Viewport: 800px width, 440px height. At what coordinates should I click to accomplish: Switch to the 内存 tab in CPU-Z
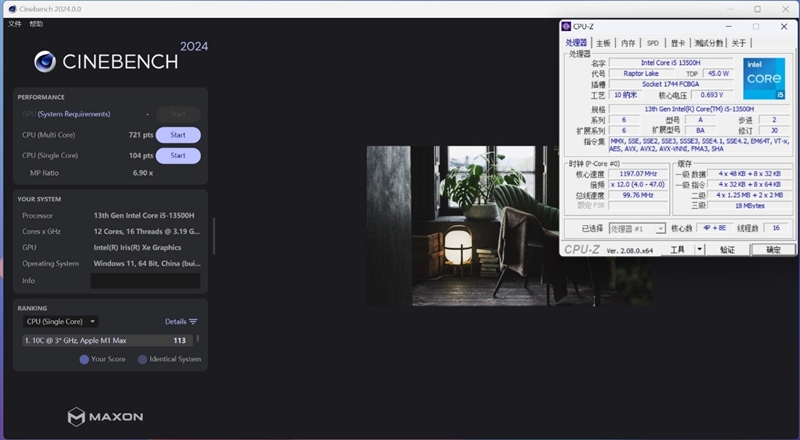click(x=628, y=43)
